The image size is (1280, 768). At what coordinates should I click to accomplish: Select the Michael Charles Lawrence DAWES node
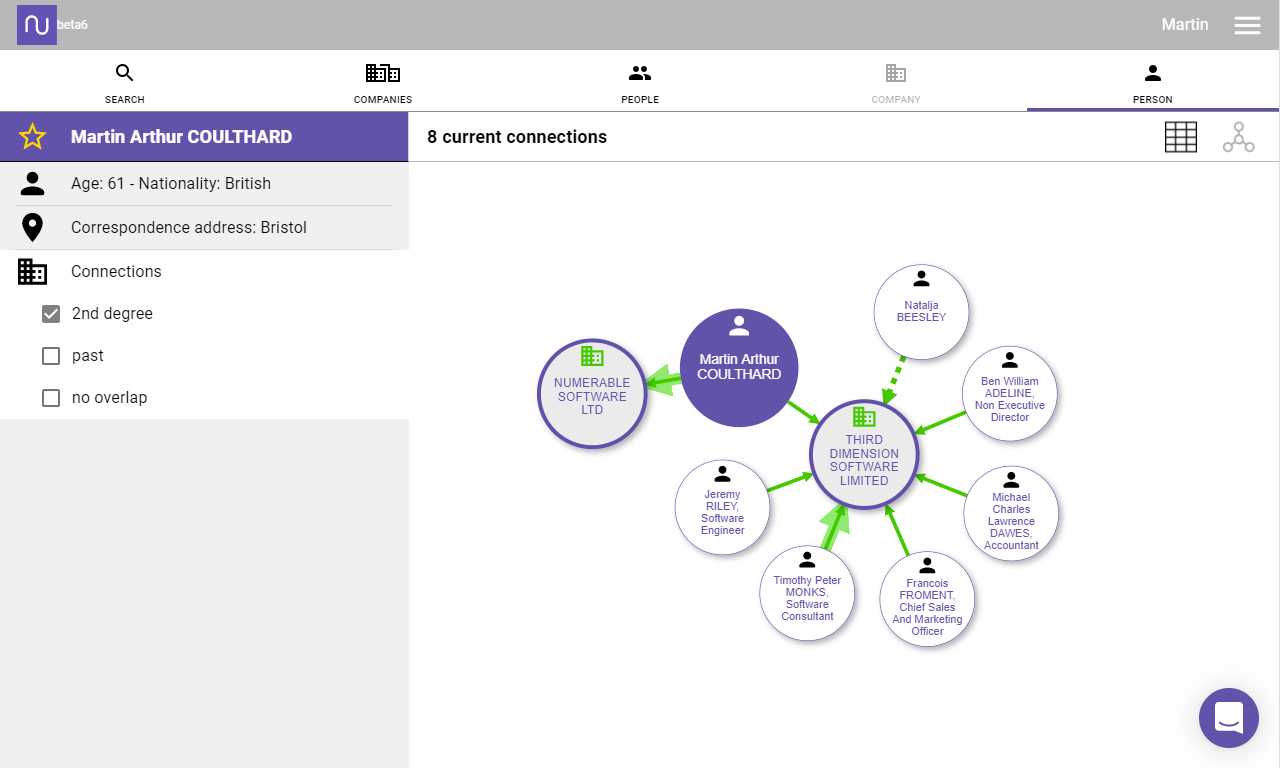[1011, 513]
